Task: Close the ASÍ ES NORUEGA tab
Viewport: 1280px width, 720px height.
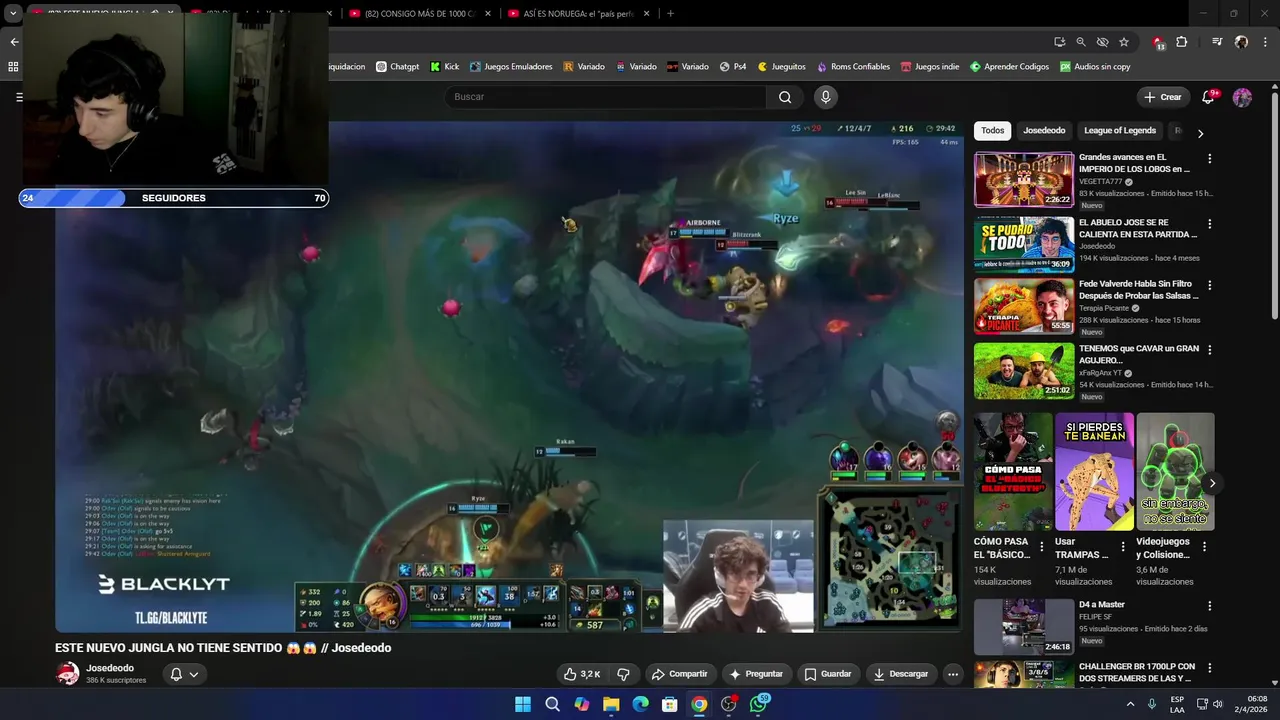Action: [646, 13]
